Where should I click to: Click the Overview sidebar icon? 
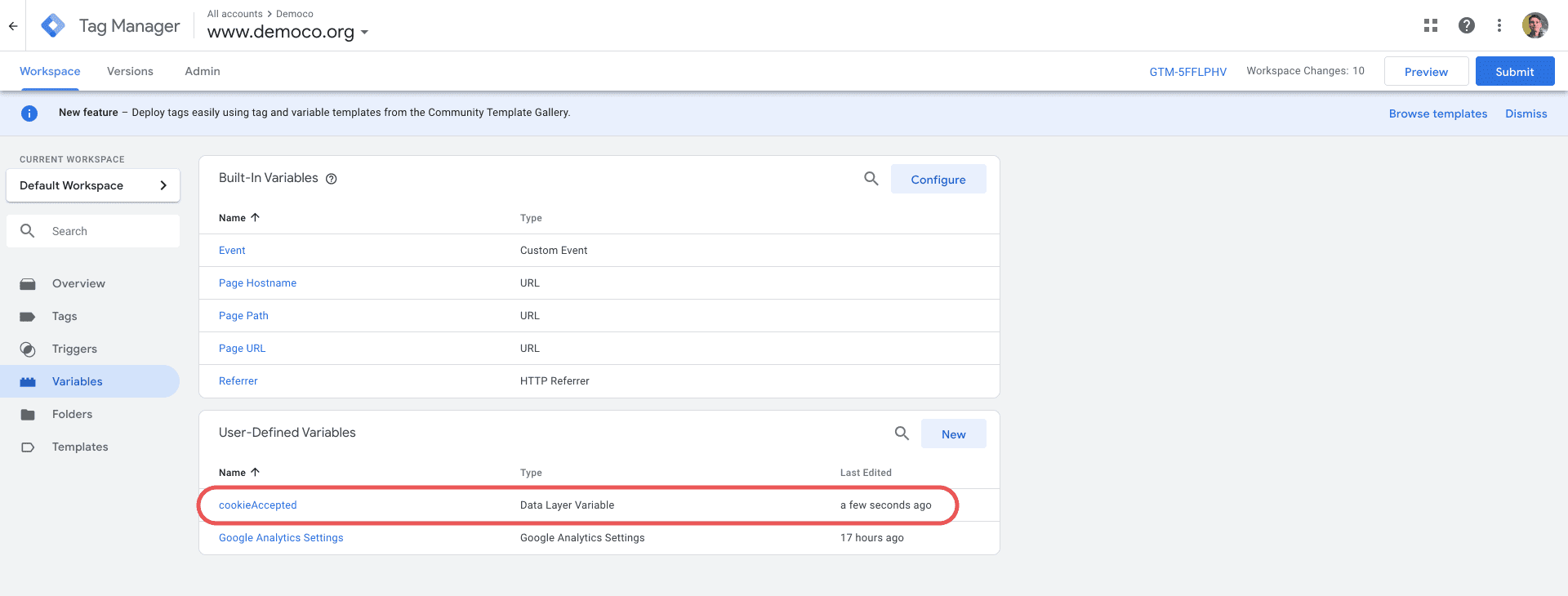point(28,284)
